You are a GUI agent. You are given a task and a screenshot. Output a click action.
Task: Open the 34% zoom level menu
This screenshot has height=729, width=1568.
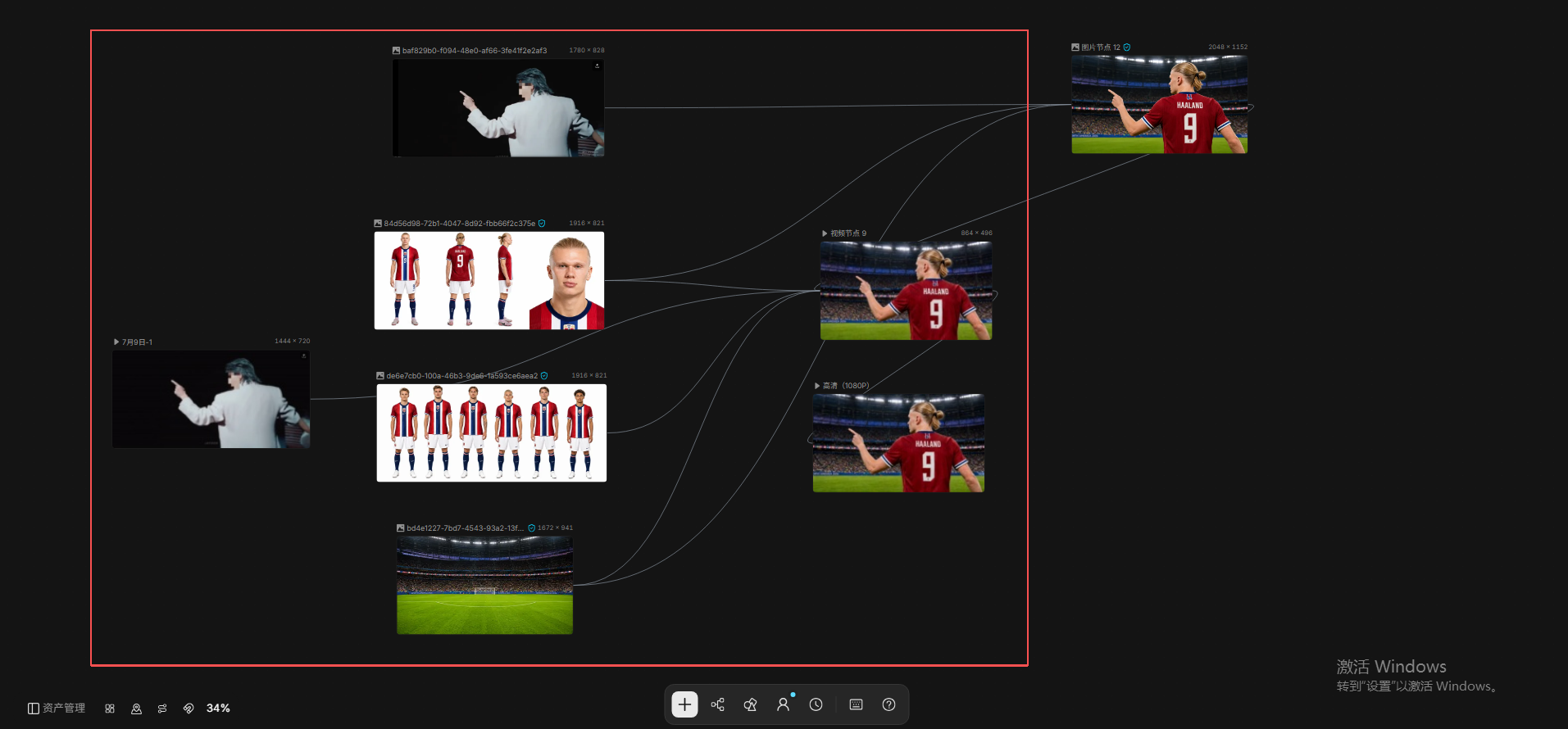click(x=218, y=709)
